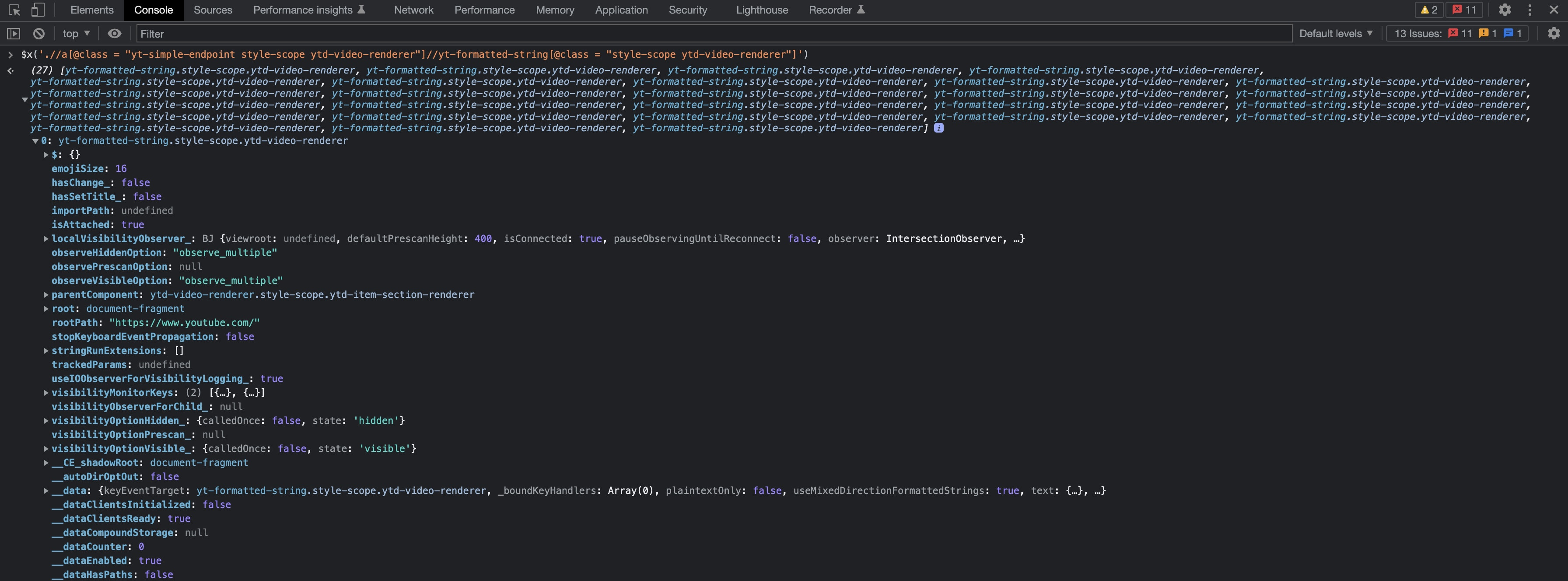The width and height of the screenshot is (1568, 581).
Task: Collapse element 0 yt-formatted-string entry
Action: 35,141
